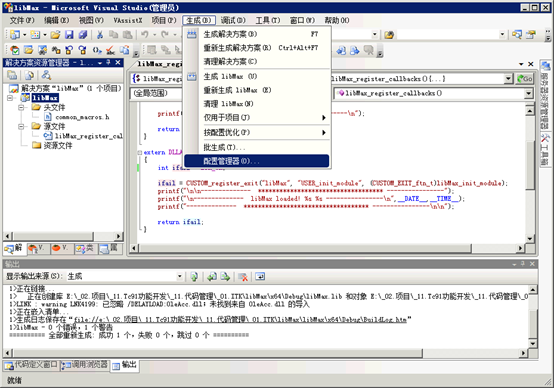Viewport: 554px width, 388px height.
Task: Switch to the 代码定义窗口 tab
Action: point(31,365)
